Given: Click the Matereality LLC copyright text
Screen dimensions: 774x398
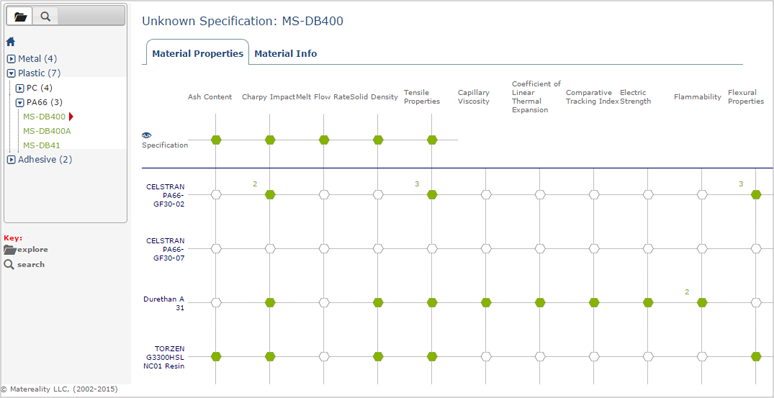Looking at the screenshot, I should coord(59,389).
